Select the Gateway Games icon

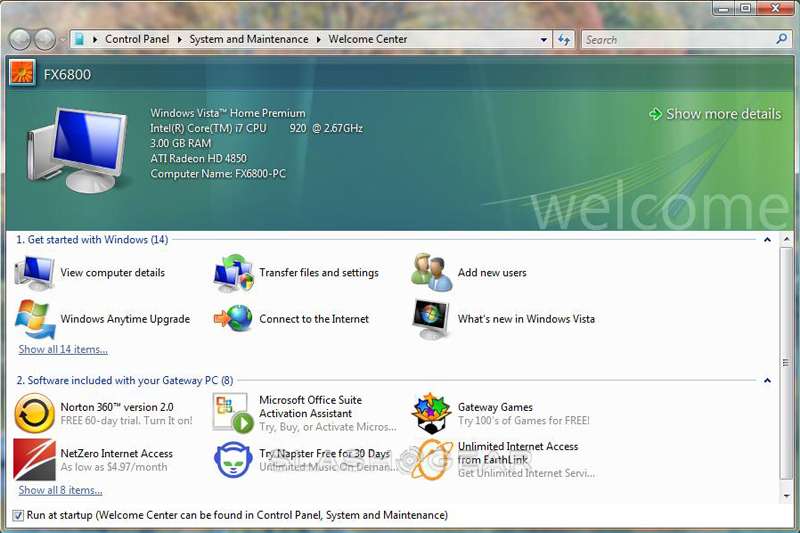point(432,413)
